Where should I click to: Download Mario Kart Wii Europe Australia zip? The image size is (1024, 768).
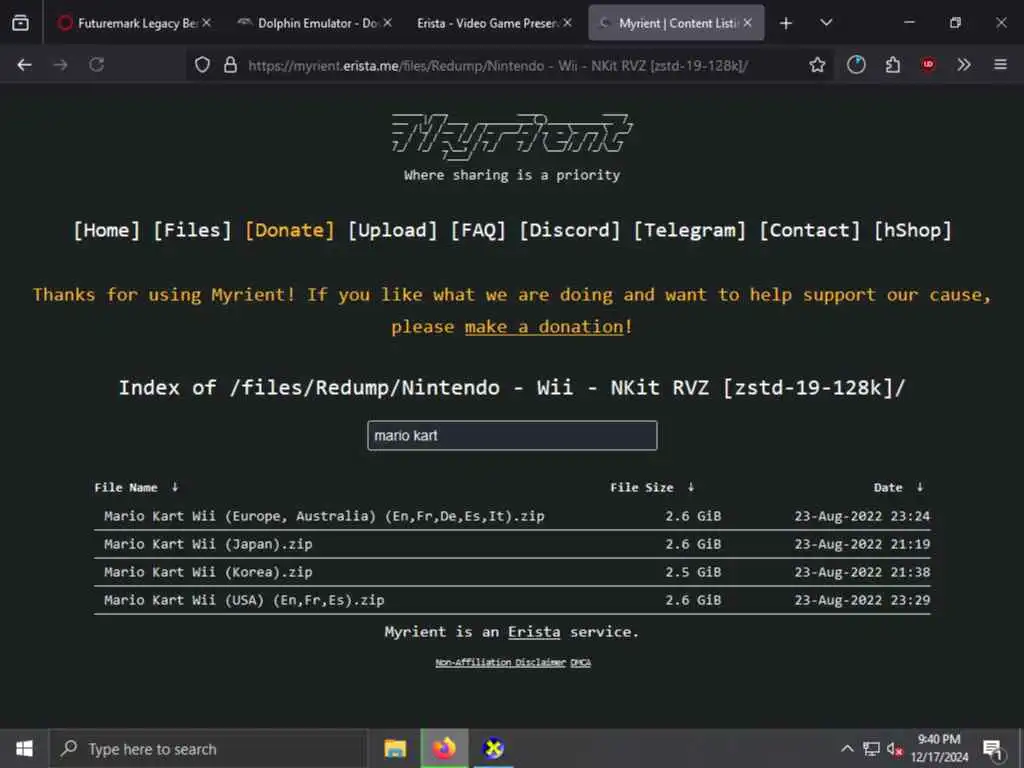pos(324,516)
